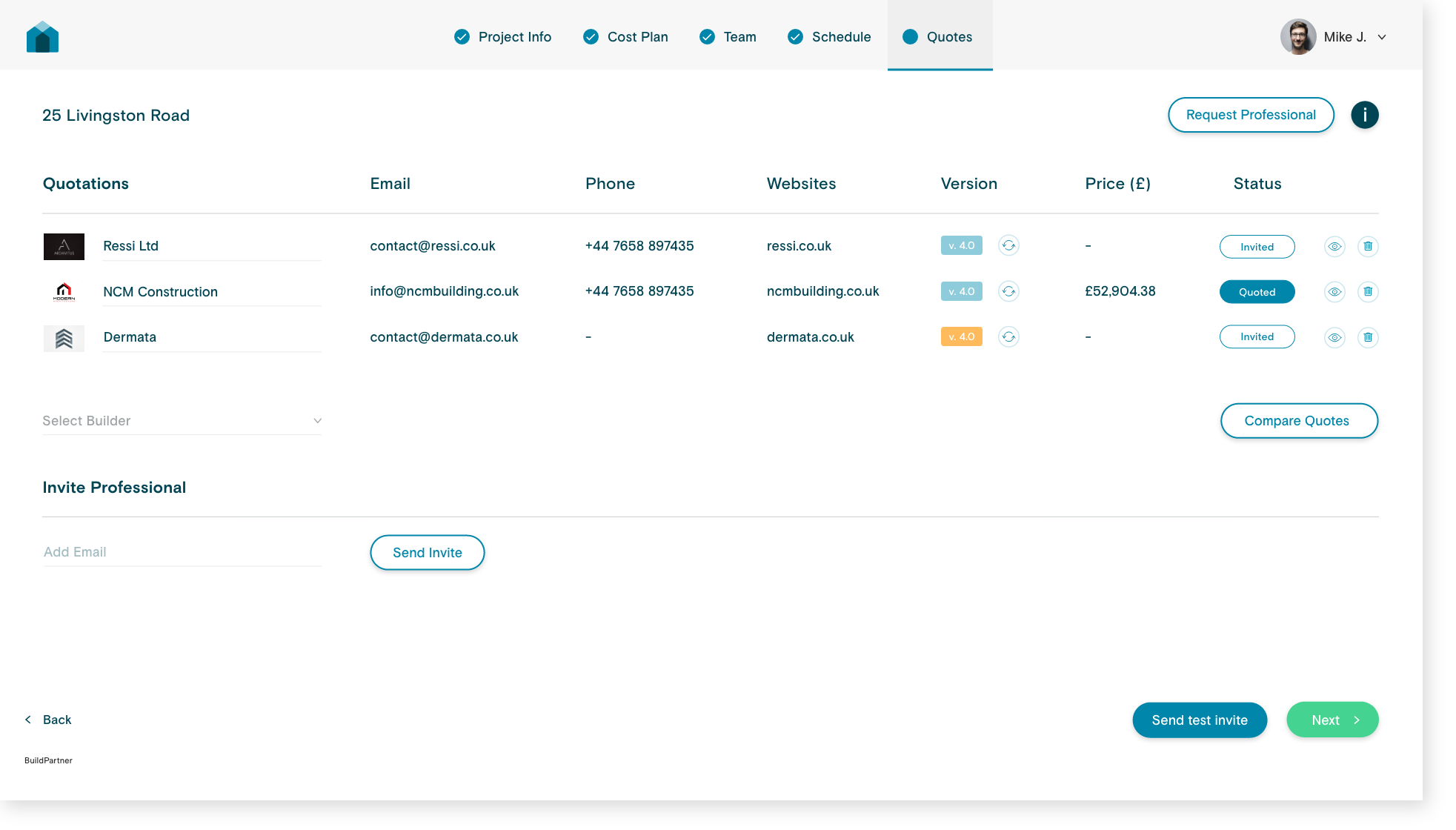1456x830 pixels.
Task: Delete the NCM Construction quotation
Action: point(1368,292)
